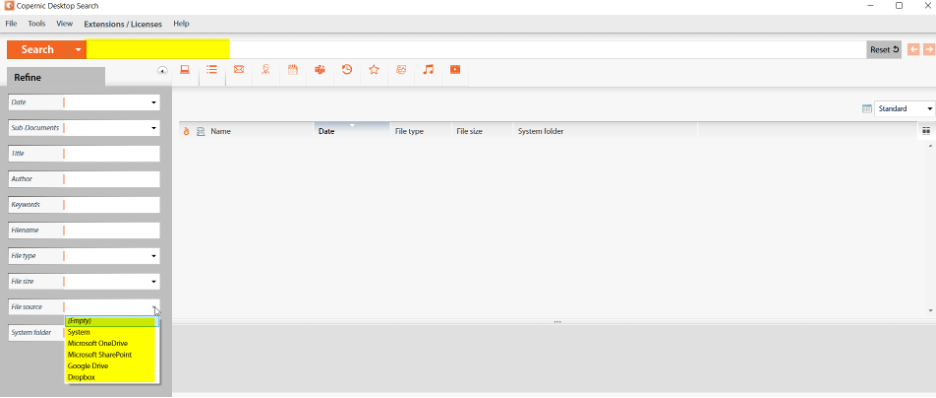Image resolution: width=936 pixels, height=398 pixels.
Task: Click the results scrollbar up arrow
Action: pos(931,146)
